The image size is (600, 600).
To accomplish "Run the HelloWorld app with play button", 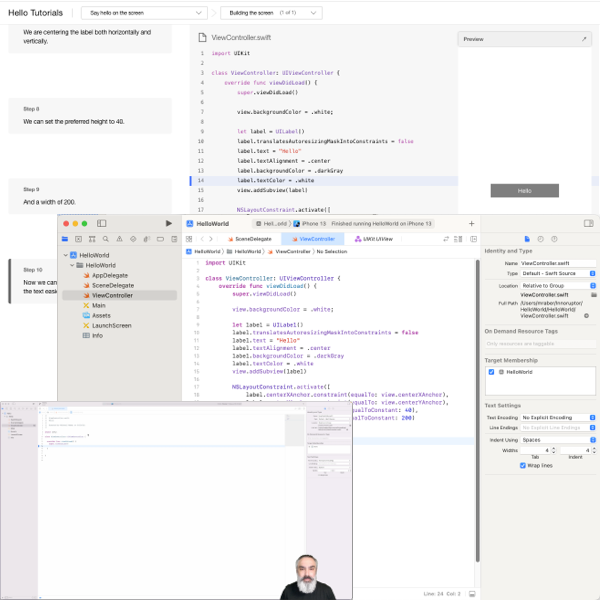I will (169, 223).
